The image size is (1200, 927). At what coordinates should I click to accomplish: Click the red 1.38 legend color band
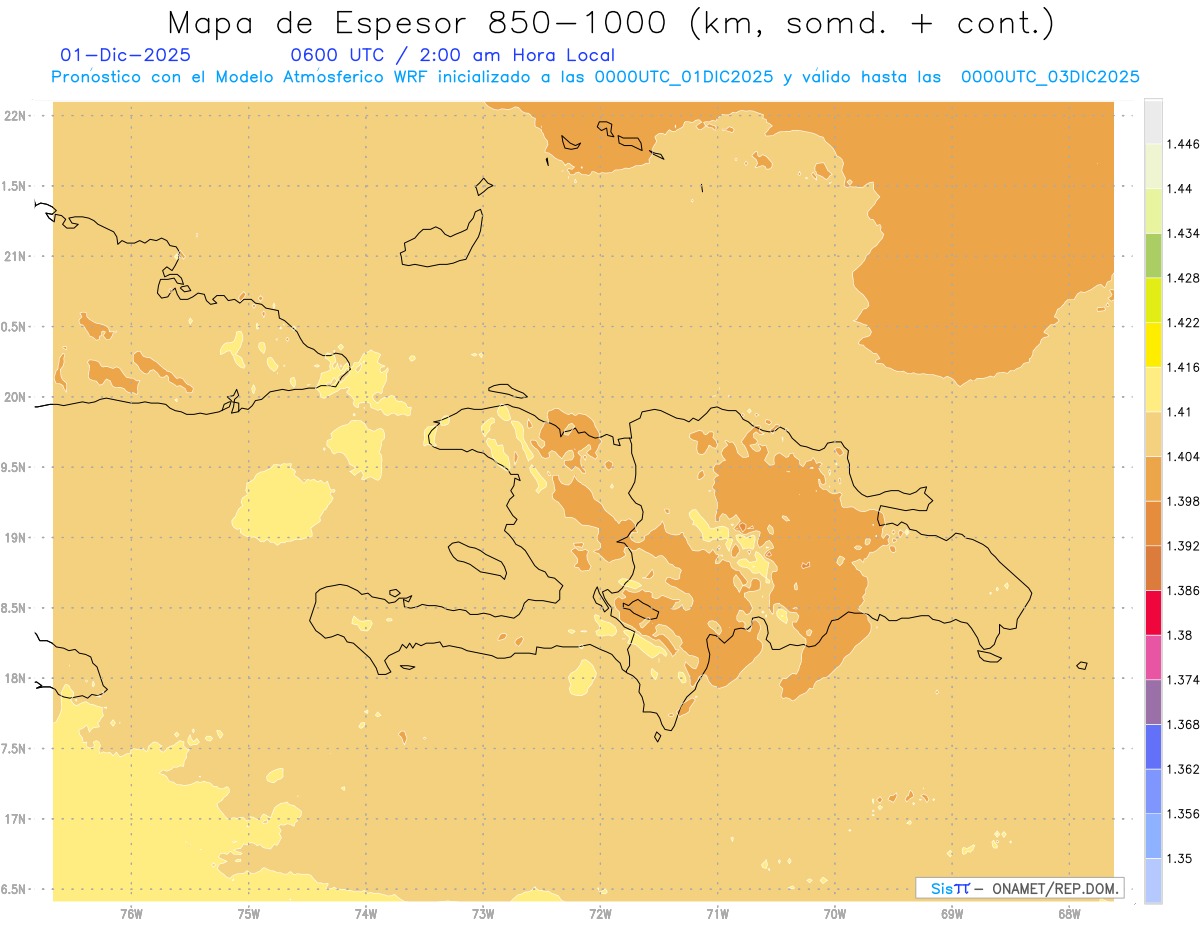pos(1153,612)
